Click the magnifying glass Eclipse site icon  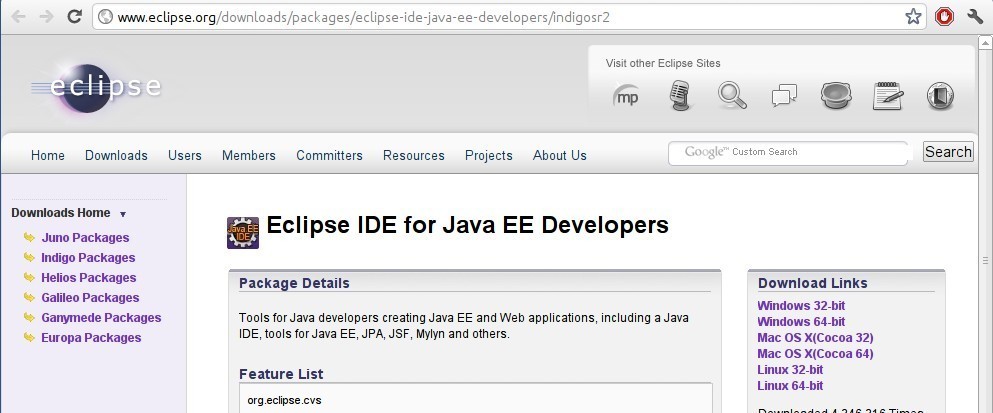732,96
